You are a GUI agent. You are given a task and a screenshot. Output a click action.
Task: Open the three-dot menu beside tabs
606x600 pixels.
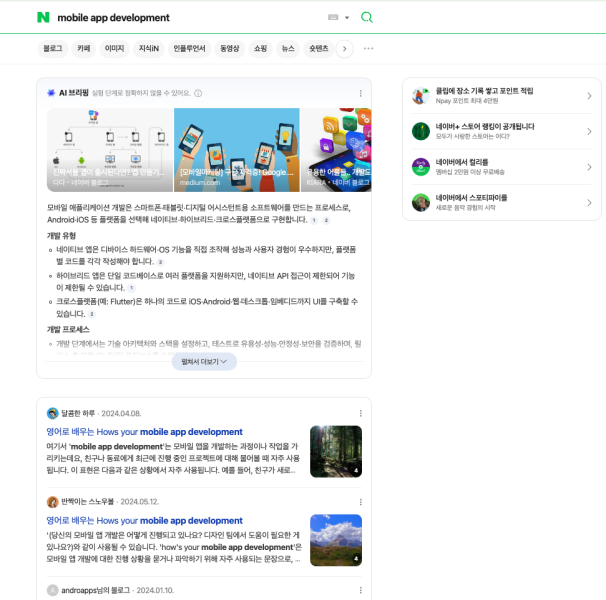point(368,49)
